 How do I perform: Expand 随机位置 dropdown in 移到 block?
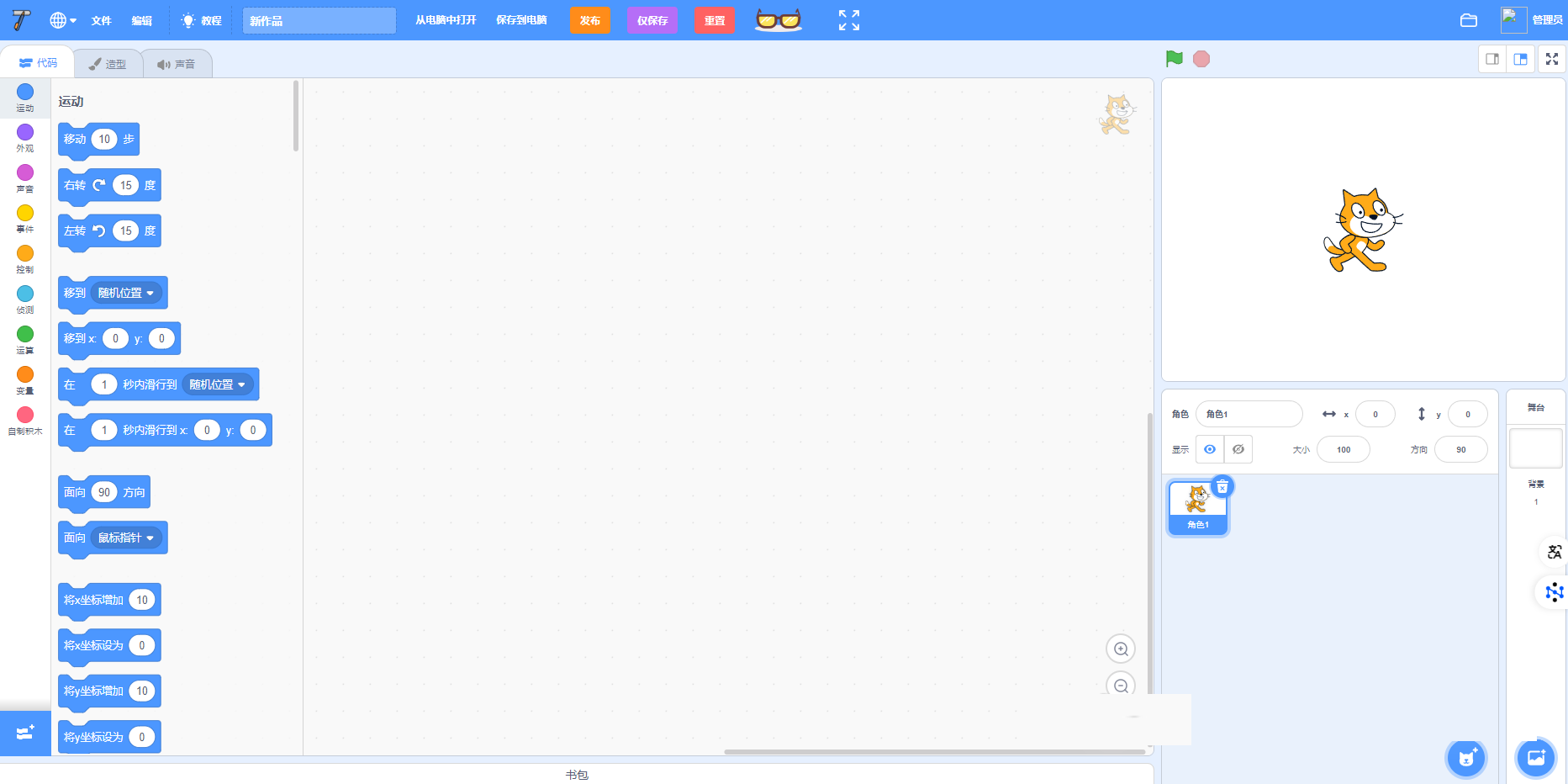click(x=126, y=293)
